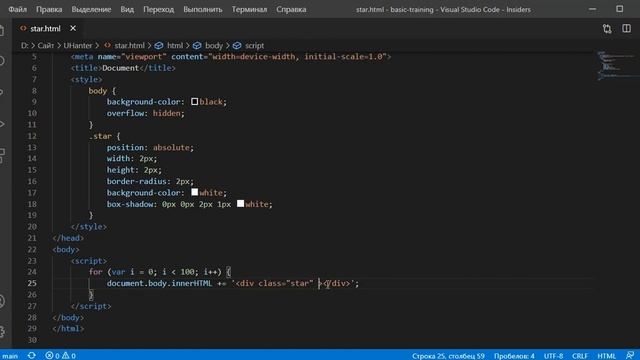Viewport: 640px width, 360px height.
Task: Click the '.star {' selector line
Action: tap(104, 136)
